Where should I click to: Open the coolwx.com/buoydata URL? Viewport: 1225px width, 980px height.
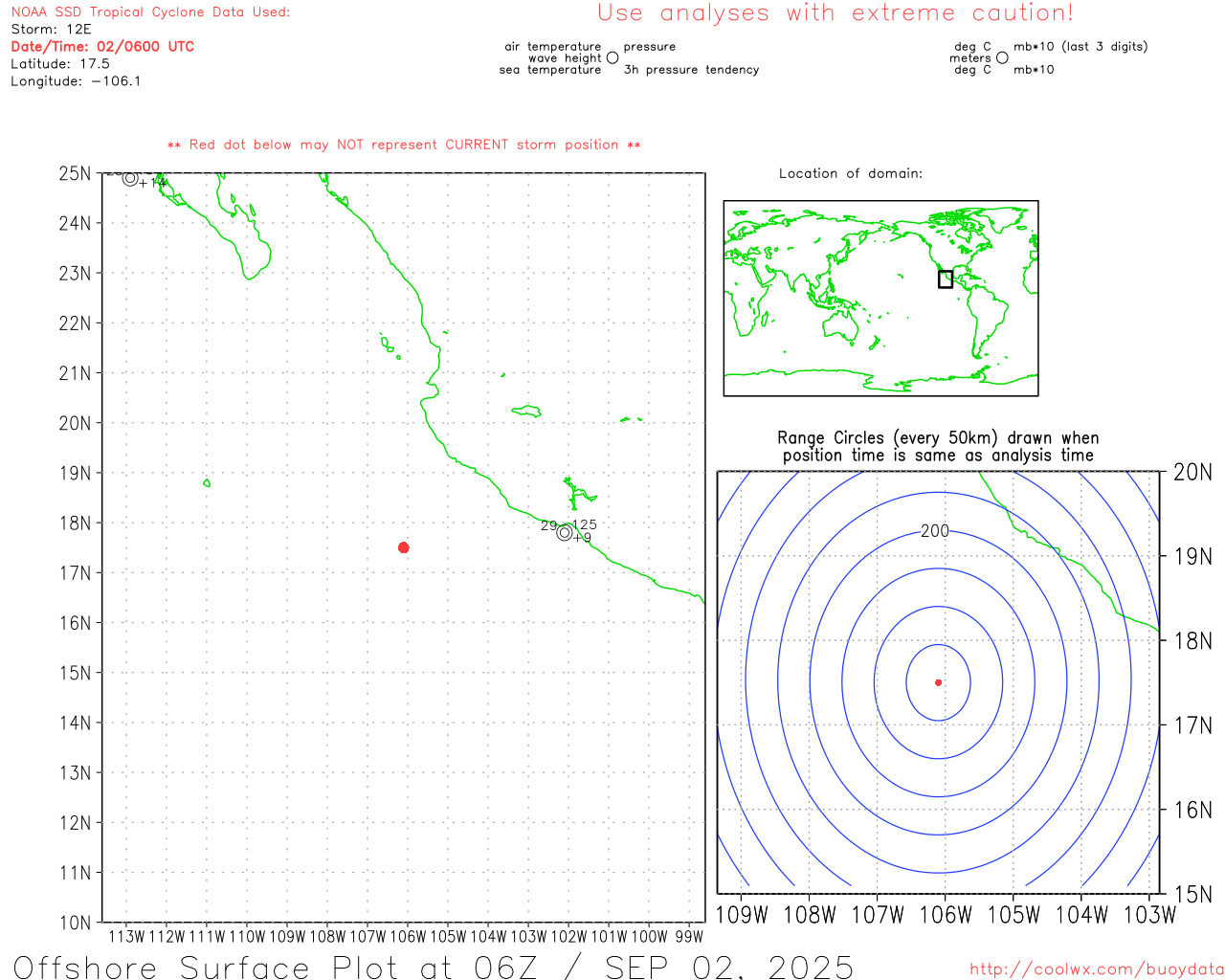1097,969
